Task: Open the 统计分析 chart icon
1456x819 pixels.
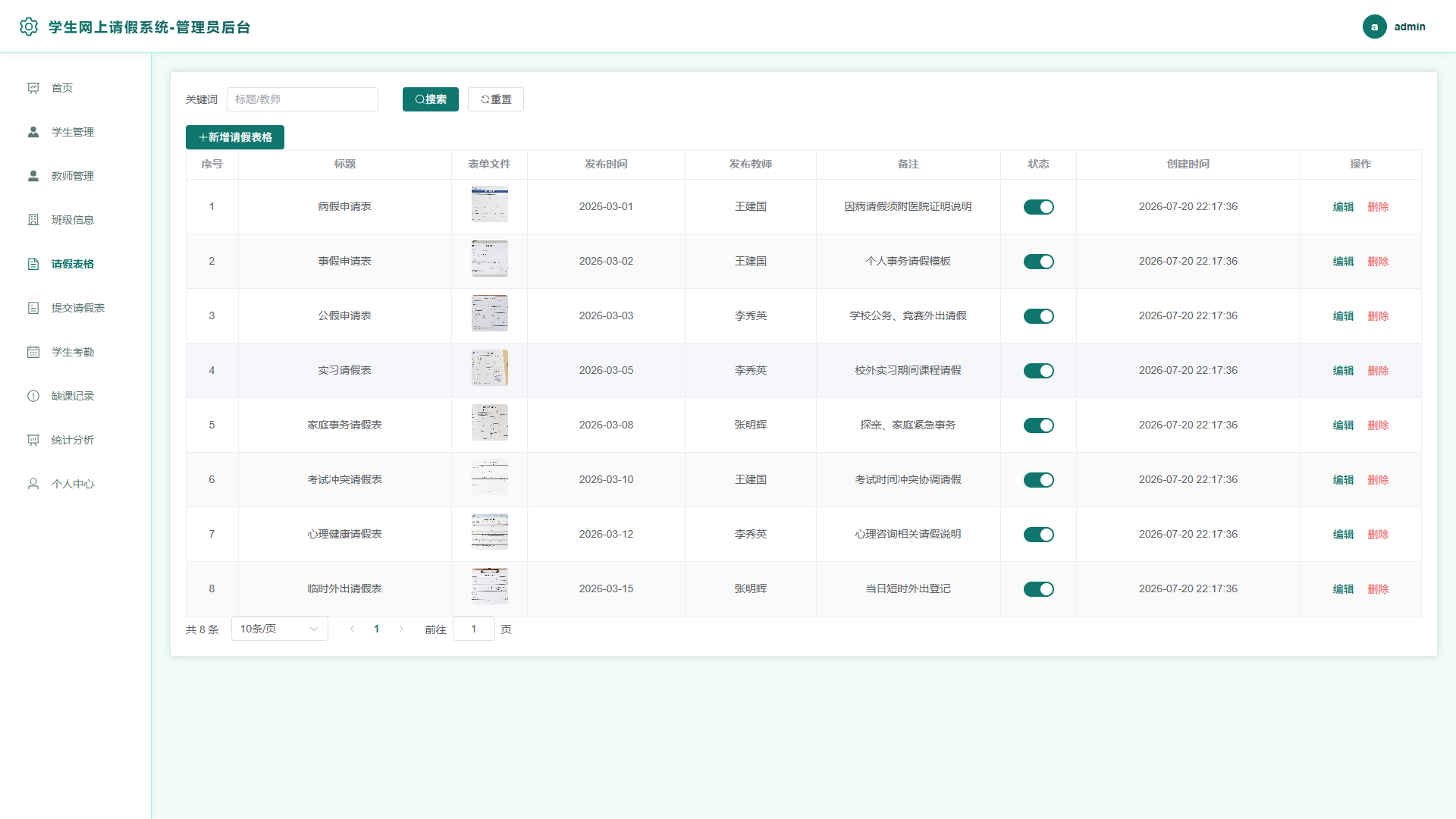Action: point(33,440)
